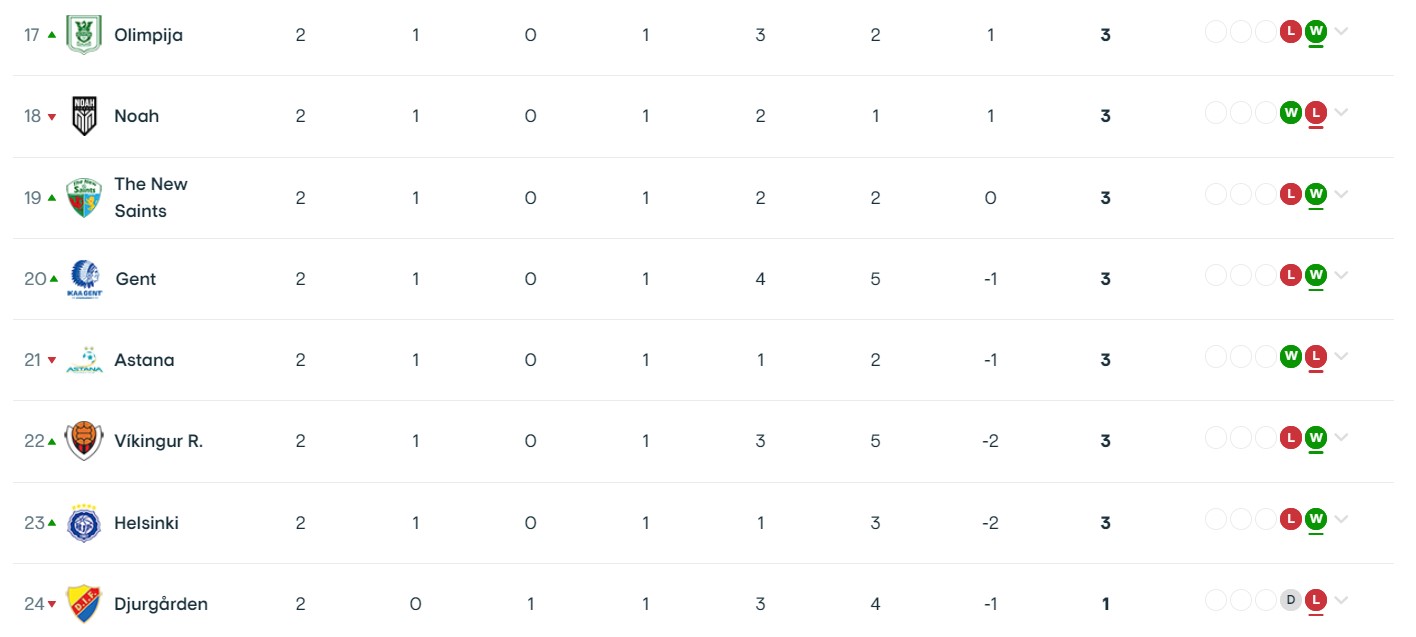The image size is (1416, 637).
Task: Expand Olimpija's form details chevron
Action: 1341,32
